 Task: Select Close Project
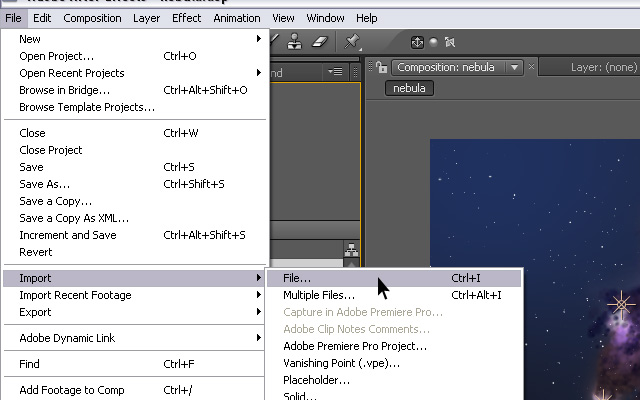tap(135, 150)
